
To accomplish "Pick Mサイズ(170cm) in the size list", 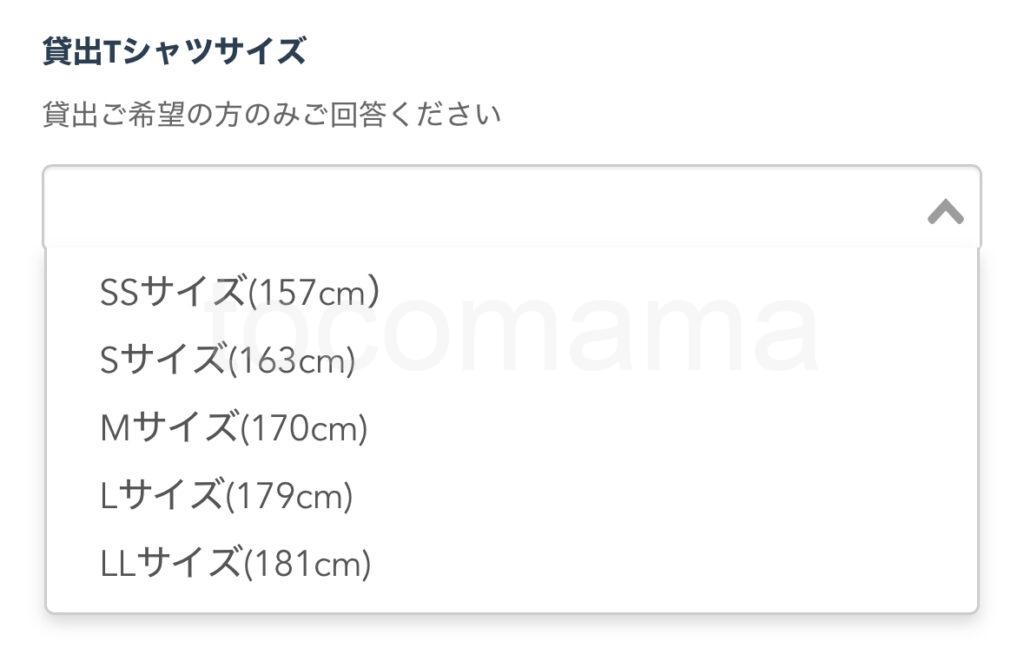I will (x=234, y=429).
